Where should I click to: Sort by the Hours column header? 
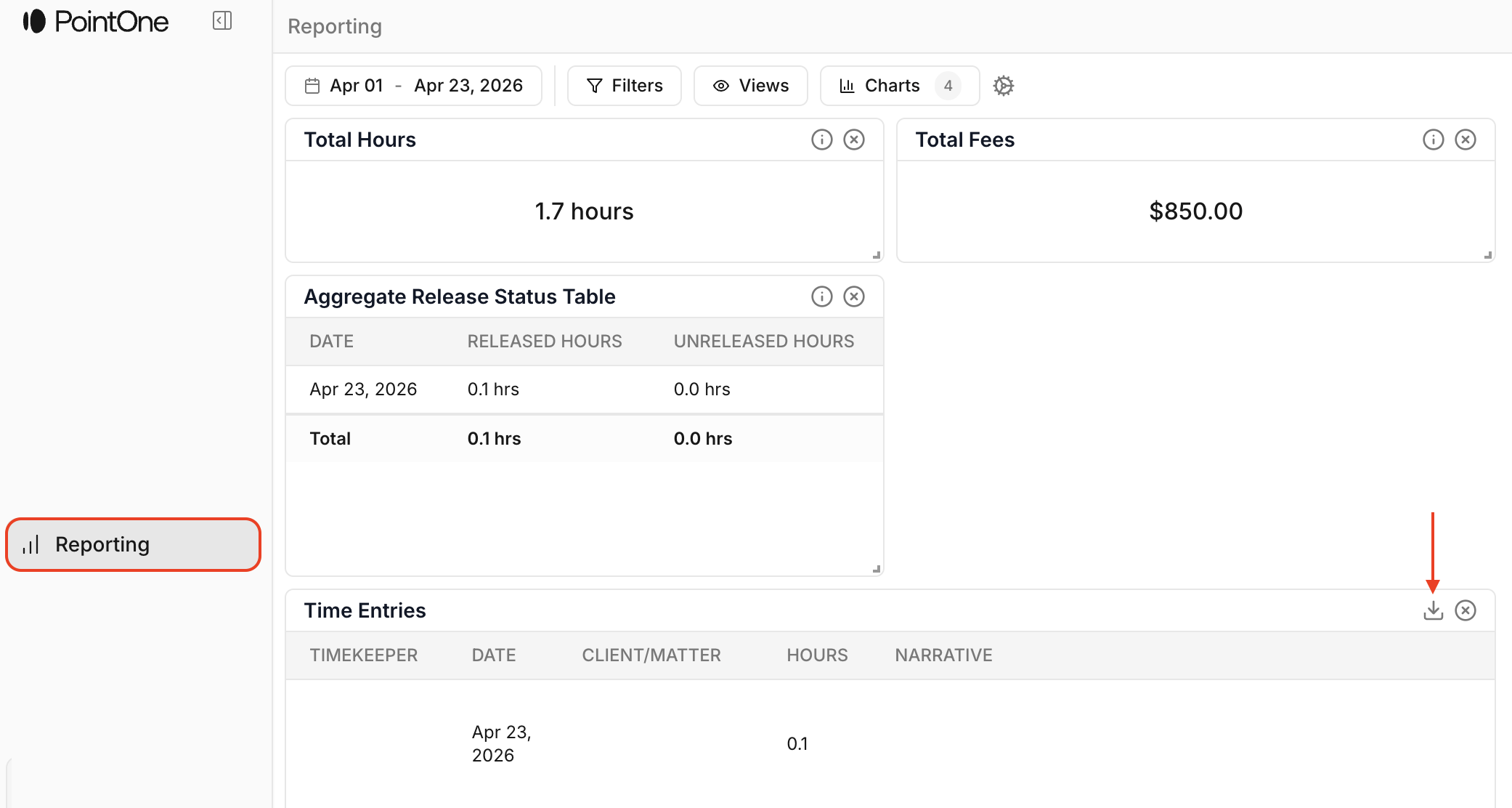[818, 655]
